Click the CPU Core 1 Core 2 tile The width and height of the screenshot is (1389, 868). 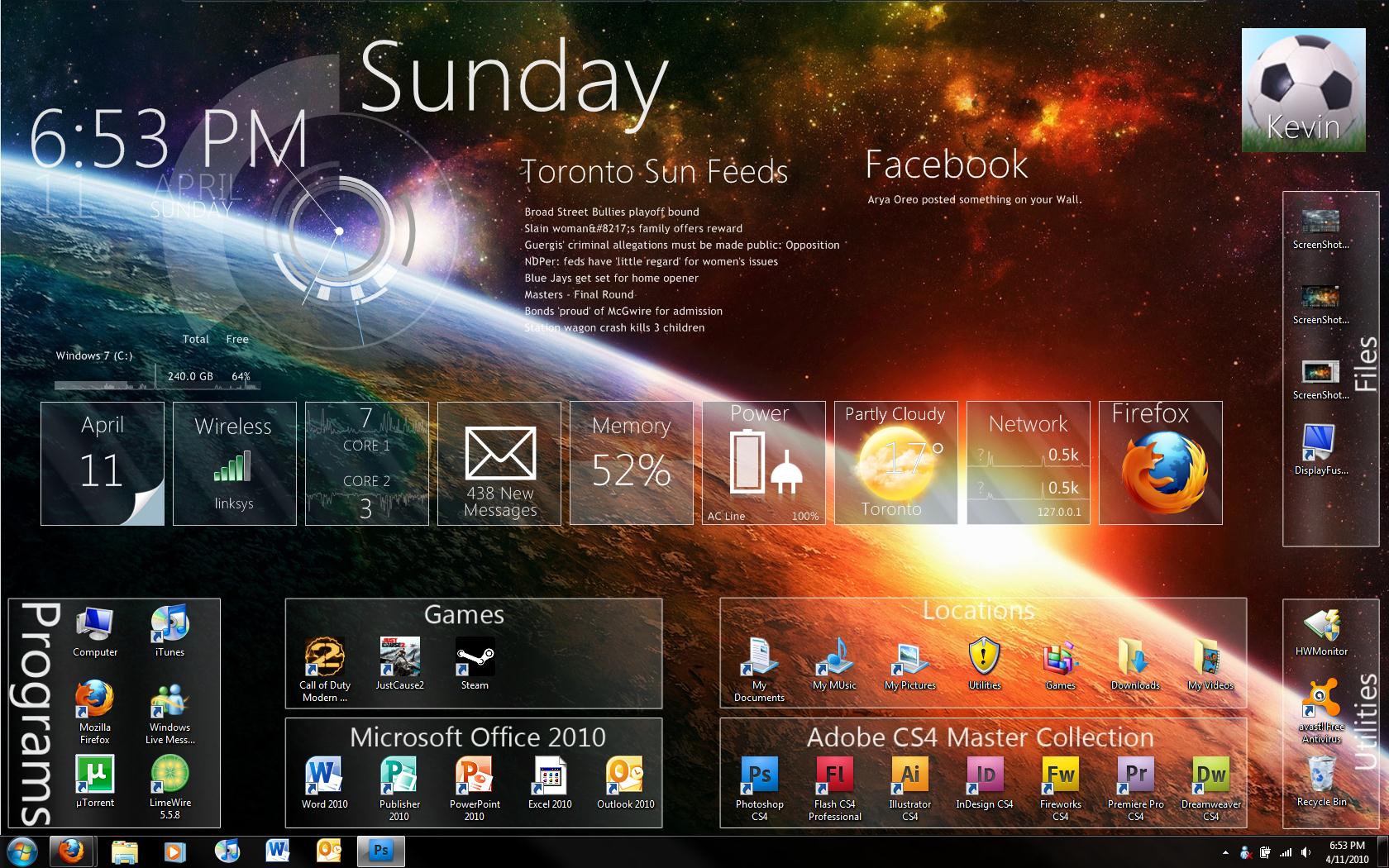pos(366,463)
